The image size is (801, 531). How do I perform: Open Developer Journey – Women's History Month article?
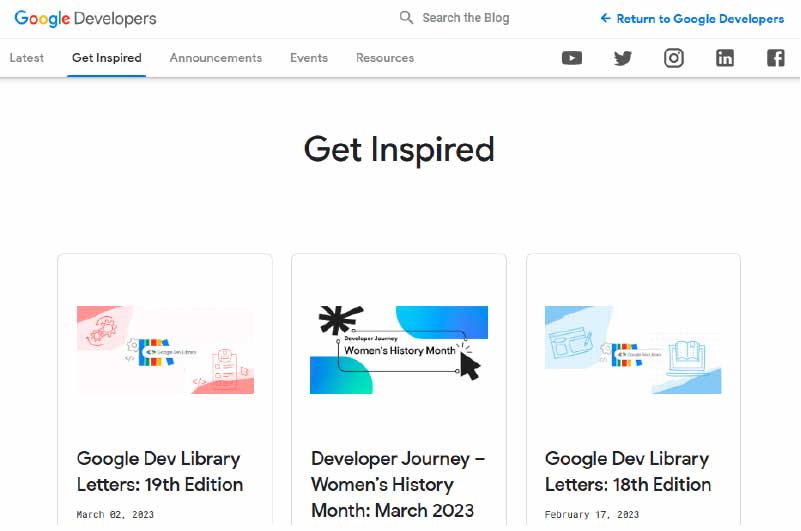398,484
